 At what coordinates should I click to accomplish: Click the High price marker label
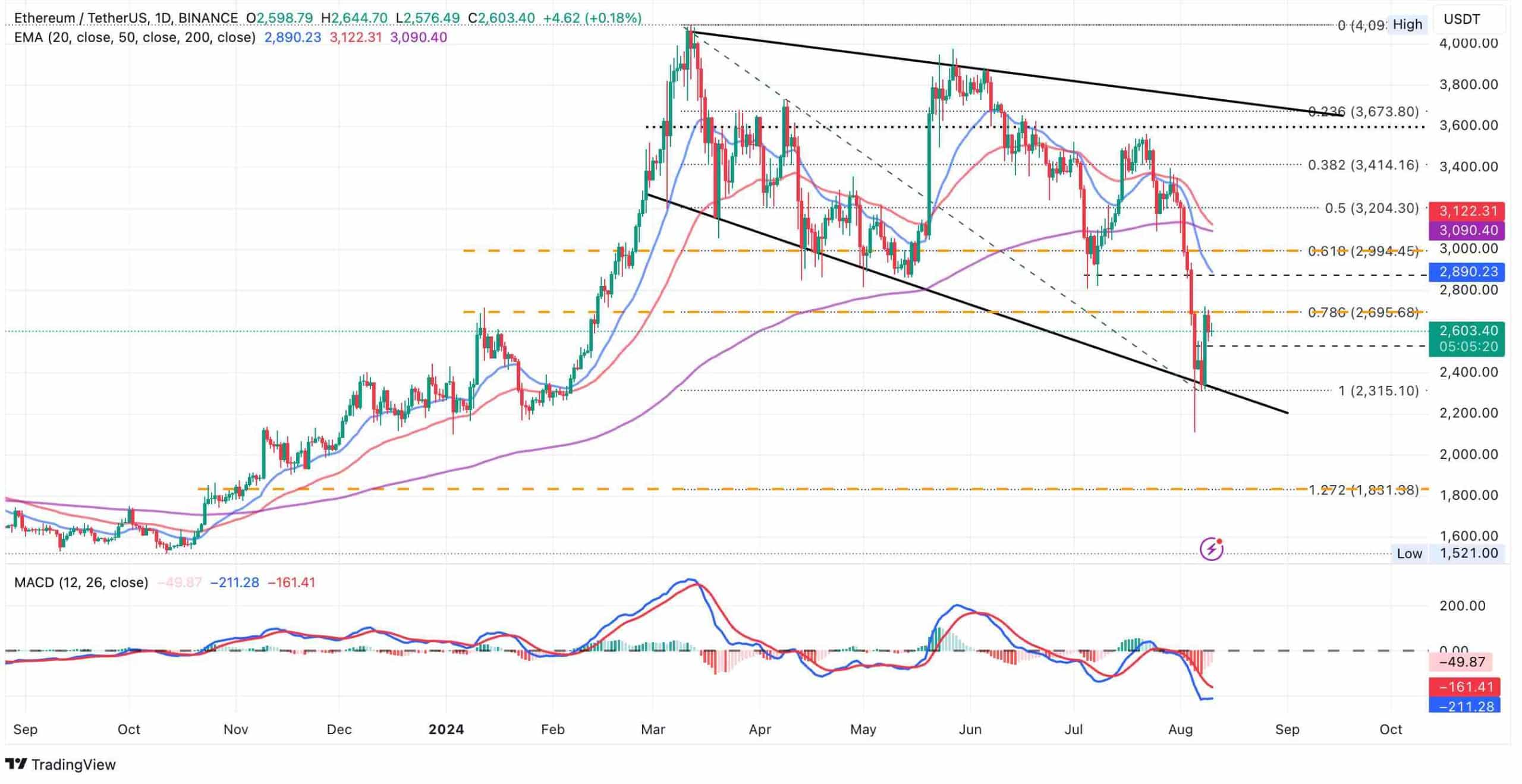1407,24
